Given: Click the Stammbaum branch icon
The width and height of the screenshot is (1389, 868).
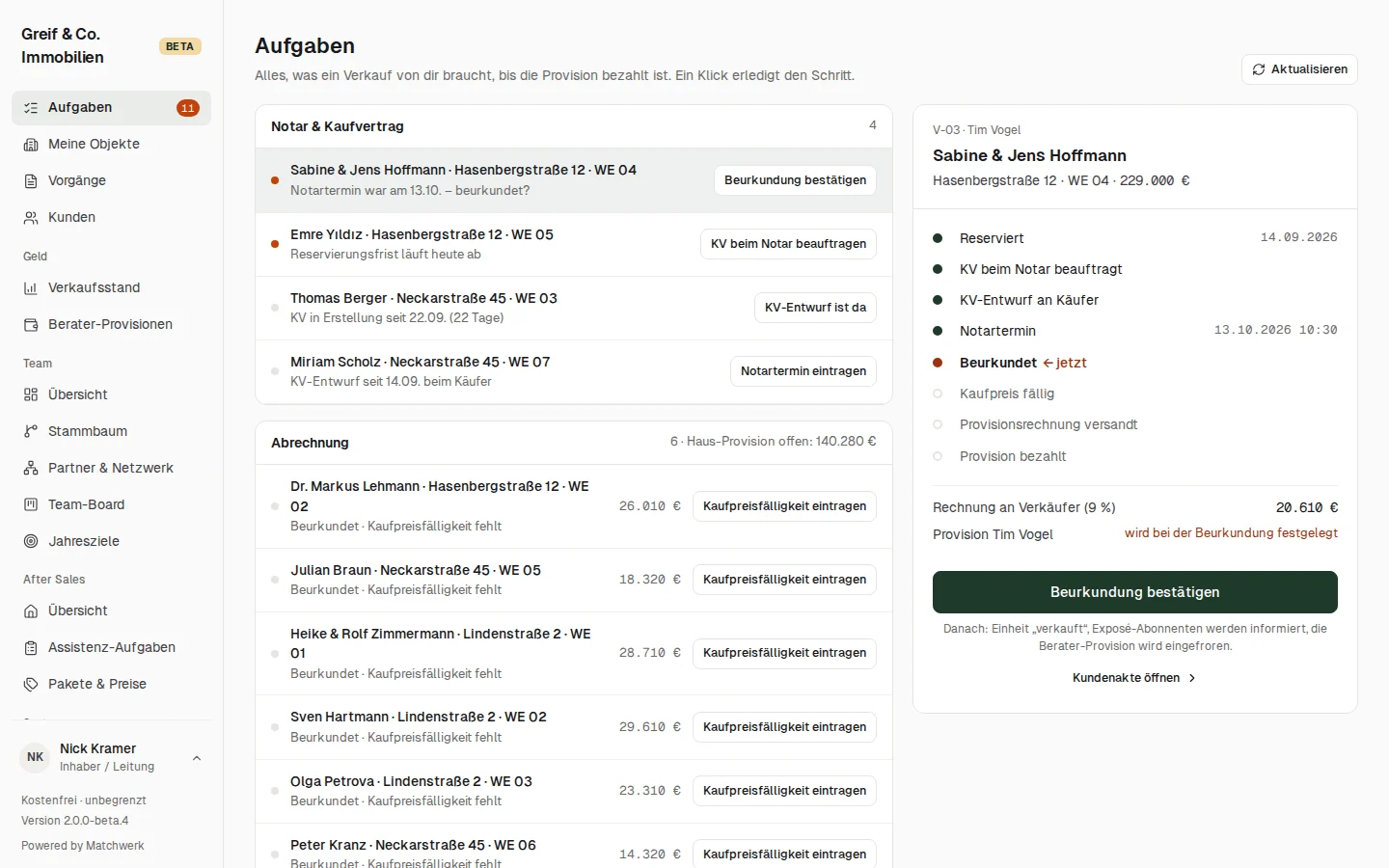Looking at the screenshot, I should tap(31, 432).
